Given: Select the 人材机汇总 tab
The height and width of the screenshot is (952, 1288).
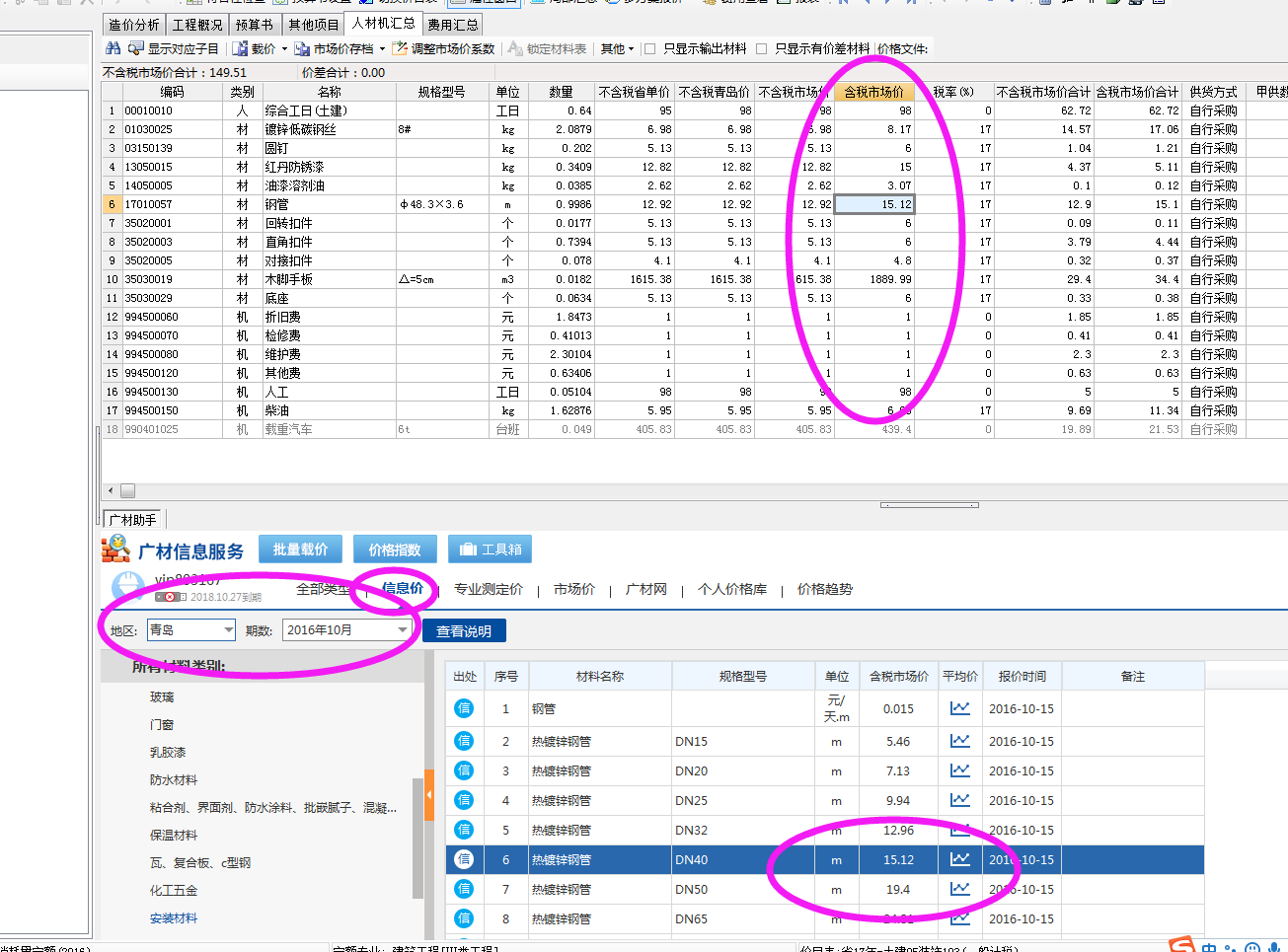Looking at the screenshot, I should (384, 24).
